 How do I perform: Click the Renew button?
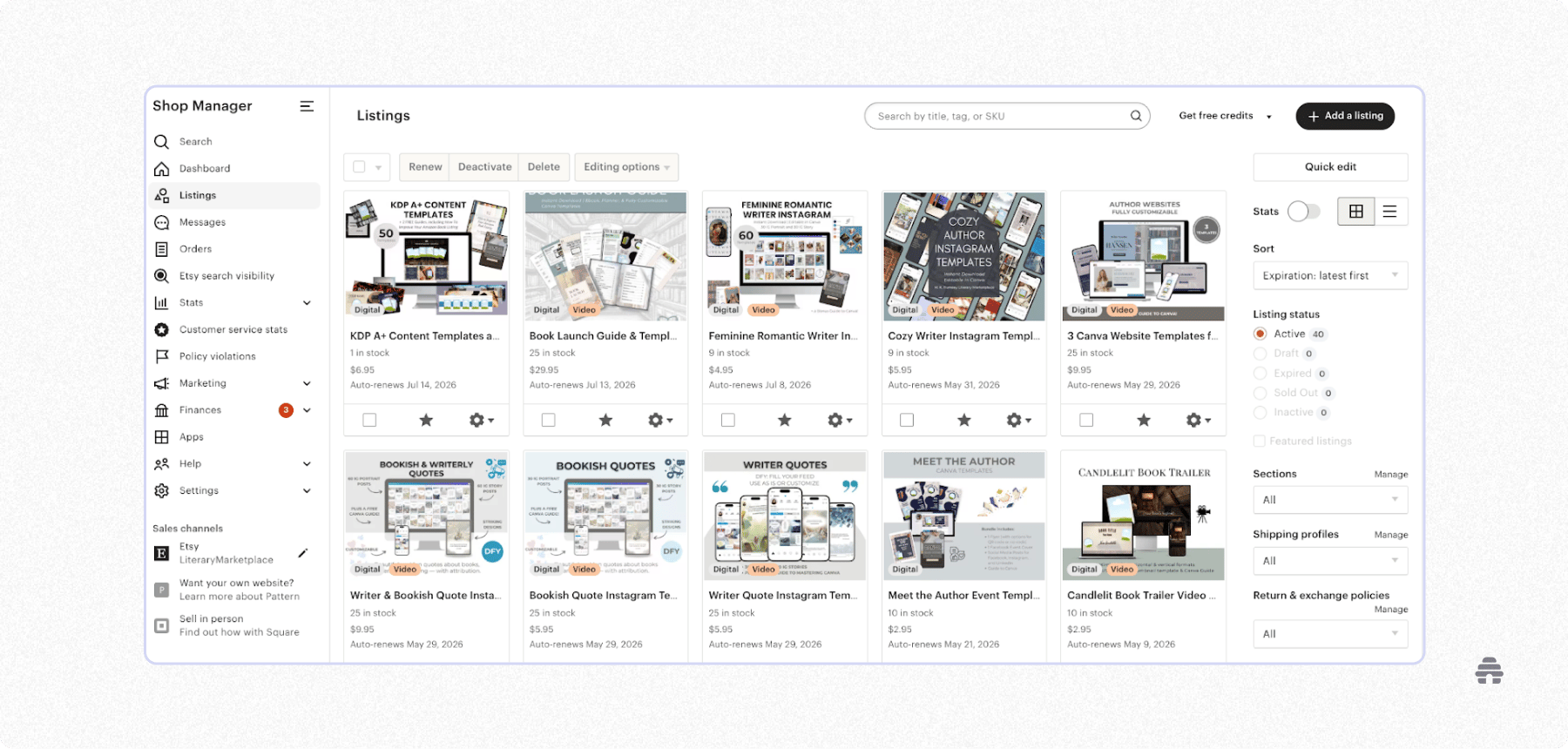tap(425, 167)
